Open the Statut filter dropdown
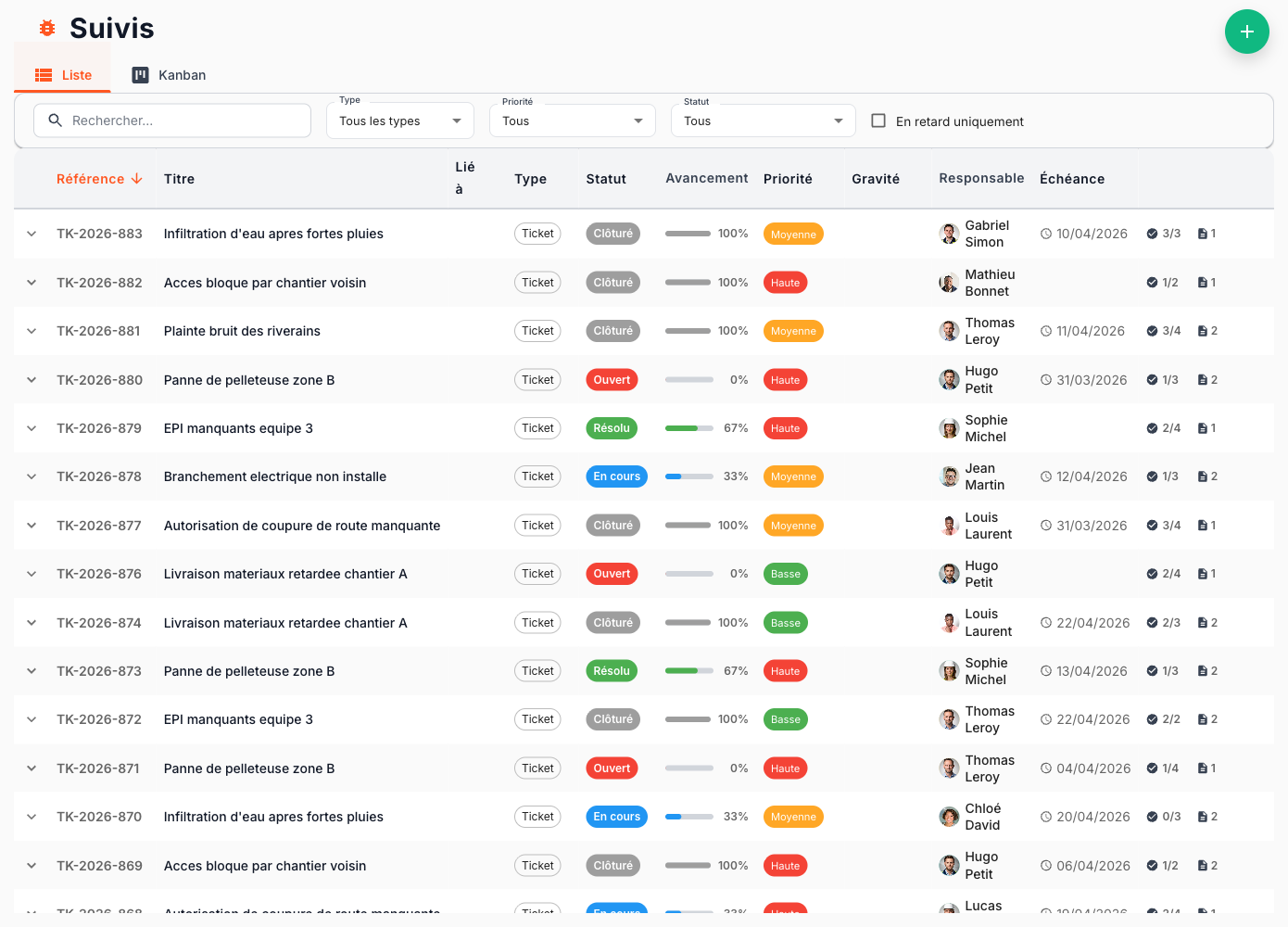This screenshot has height=927, width=1288. (x=763, y=121)
